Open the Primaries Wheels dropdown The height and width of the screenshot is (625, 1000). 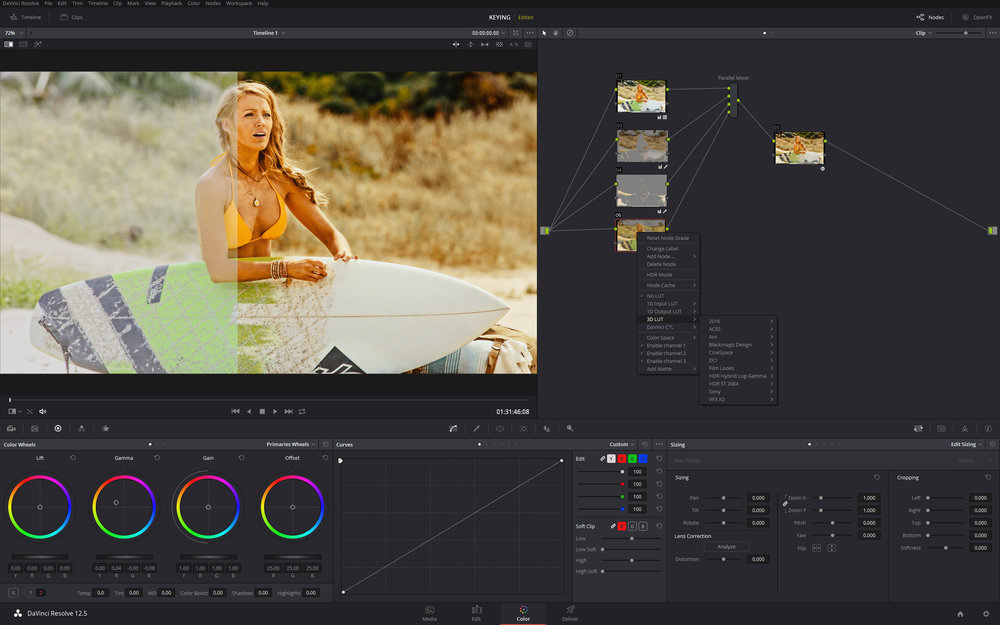[290, 444]
